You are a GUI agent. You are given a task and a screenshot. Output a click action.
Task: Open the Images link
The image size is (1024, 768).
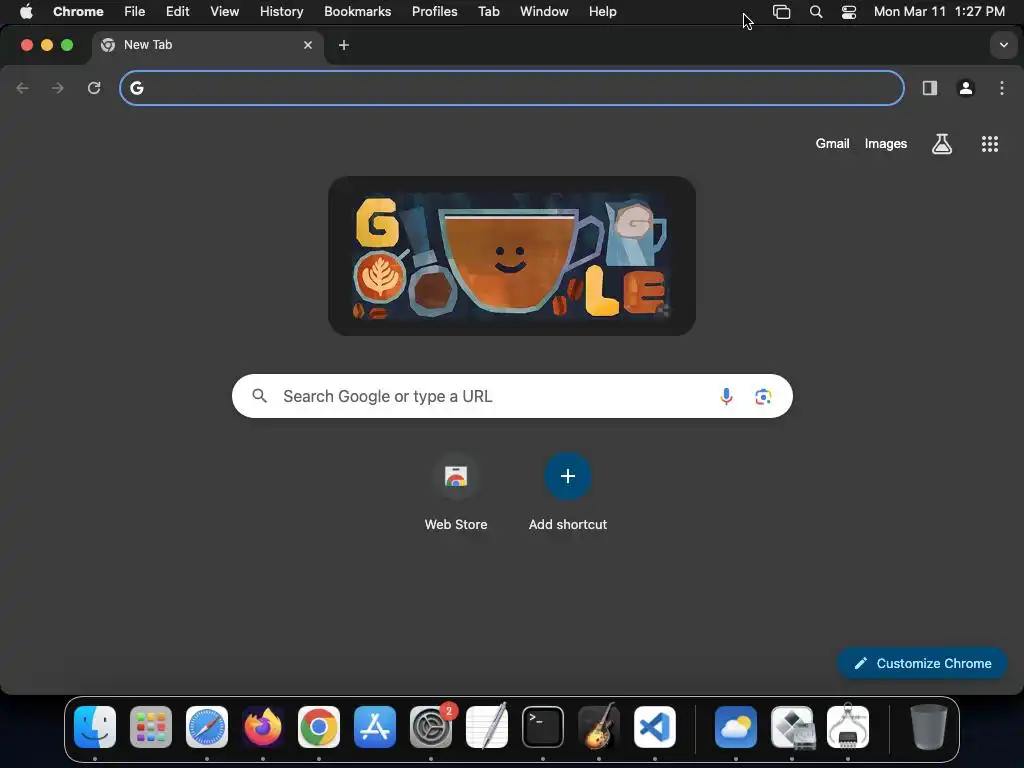pos(886,144)
